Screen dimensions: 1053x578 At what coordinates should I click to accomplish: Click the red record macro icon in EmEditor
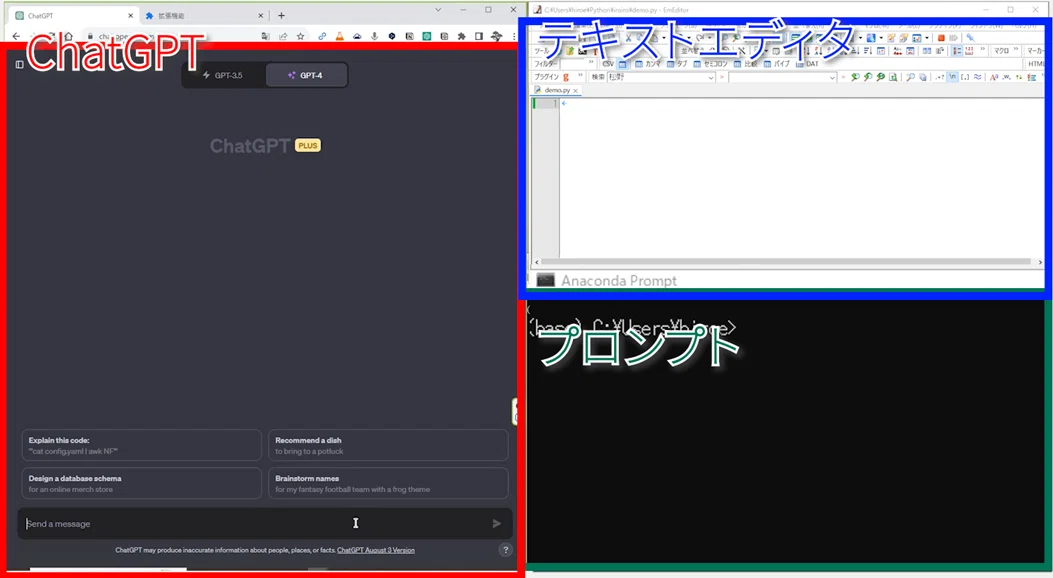coord(941,38)
